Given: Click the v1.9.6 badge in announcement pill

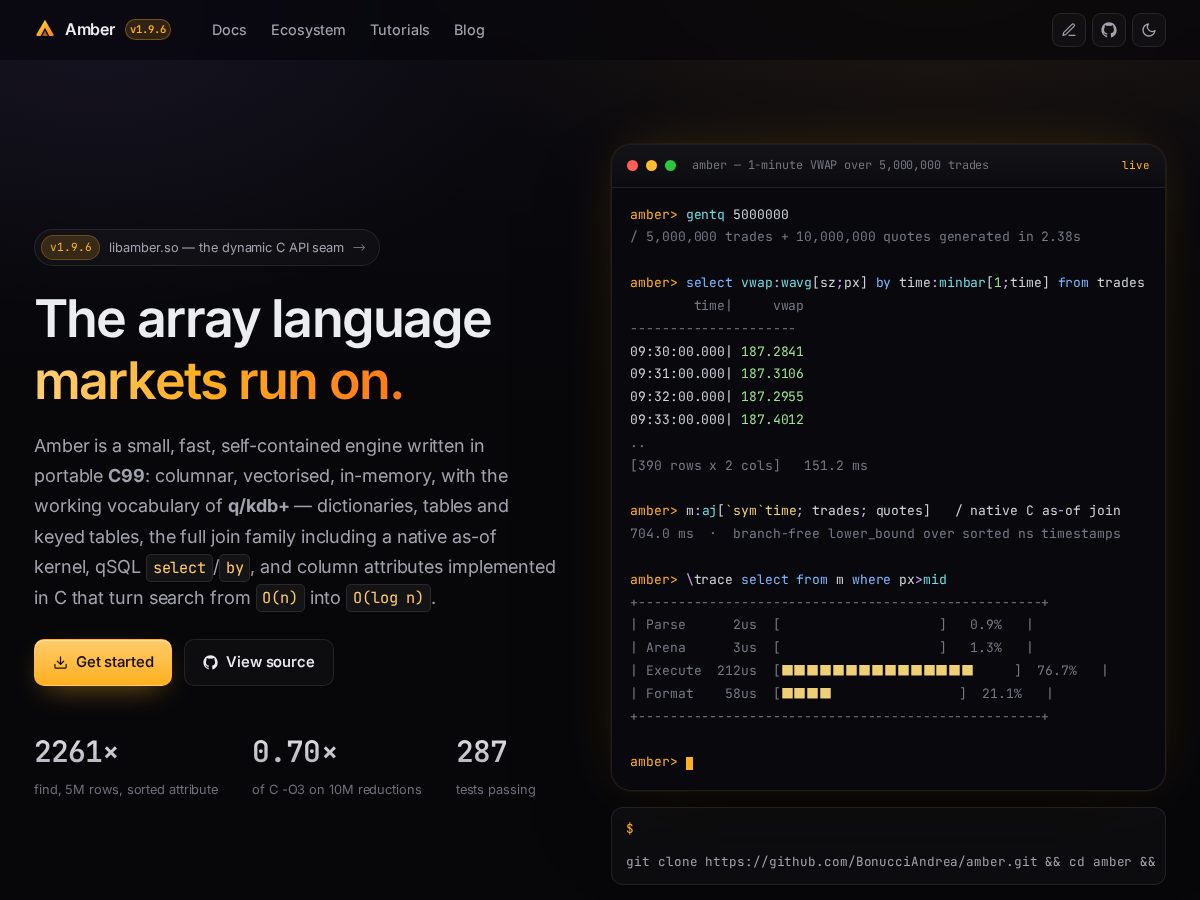Looking at the screenshot, I should 70,248.
